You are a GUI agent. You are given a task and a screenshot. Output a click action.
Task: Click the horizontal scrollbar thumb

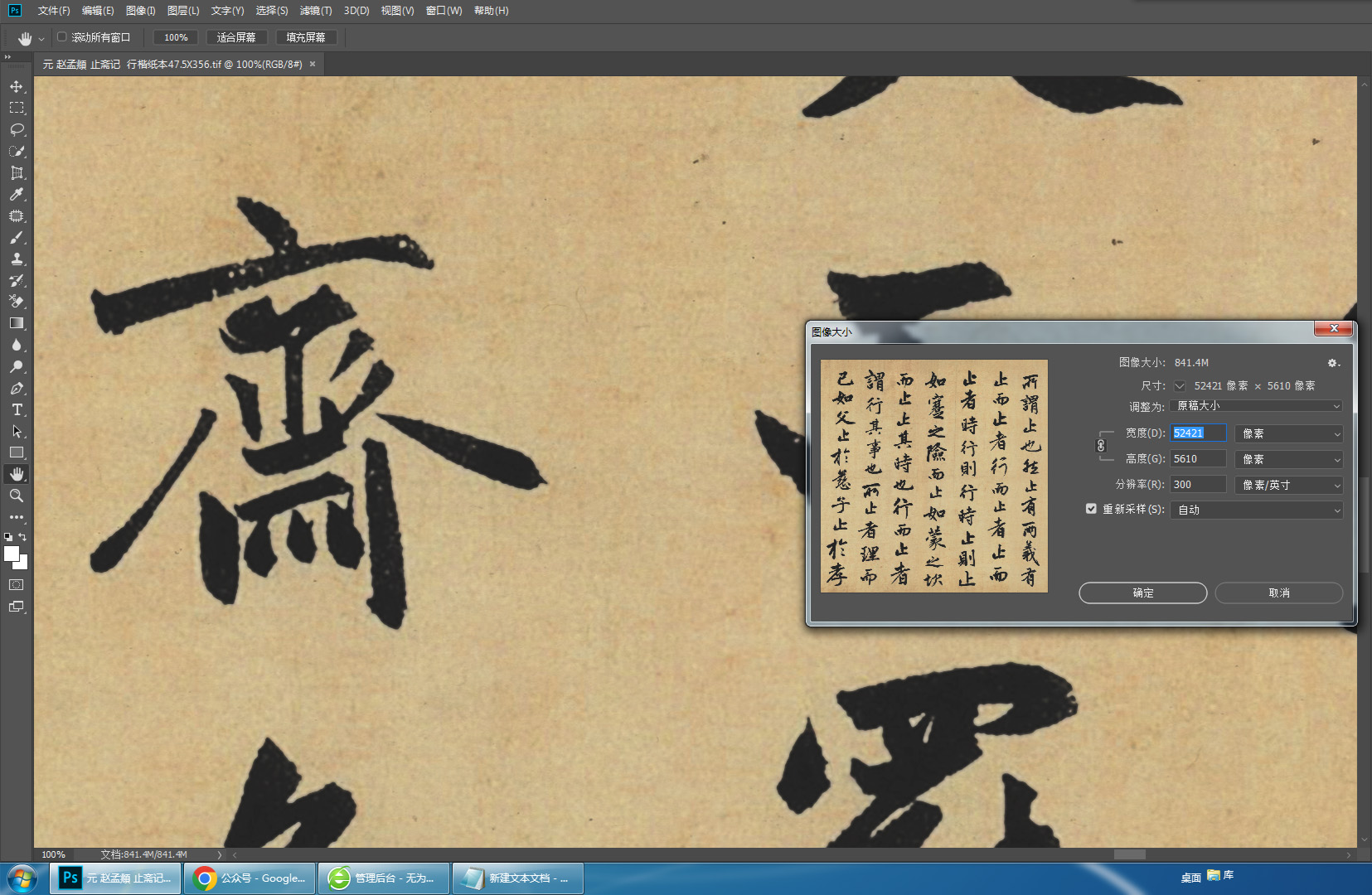tap(1129, 854)
